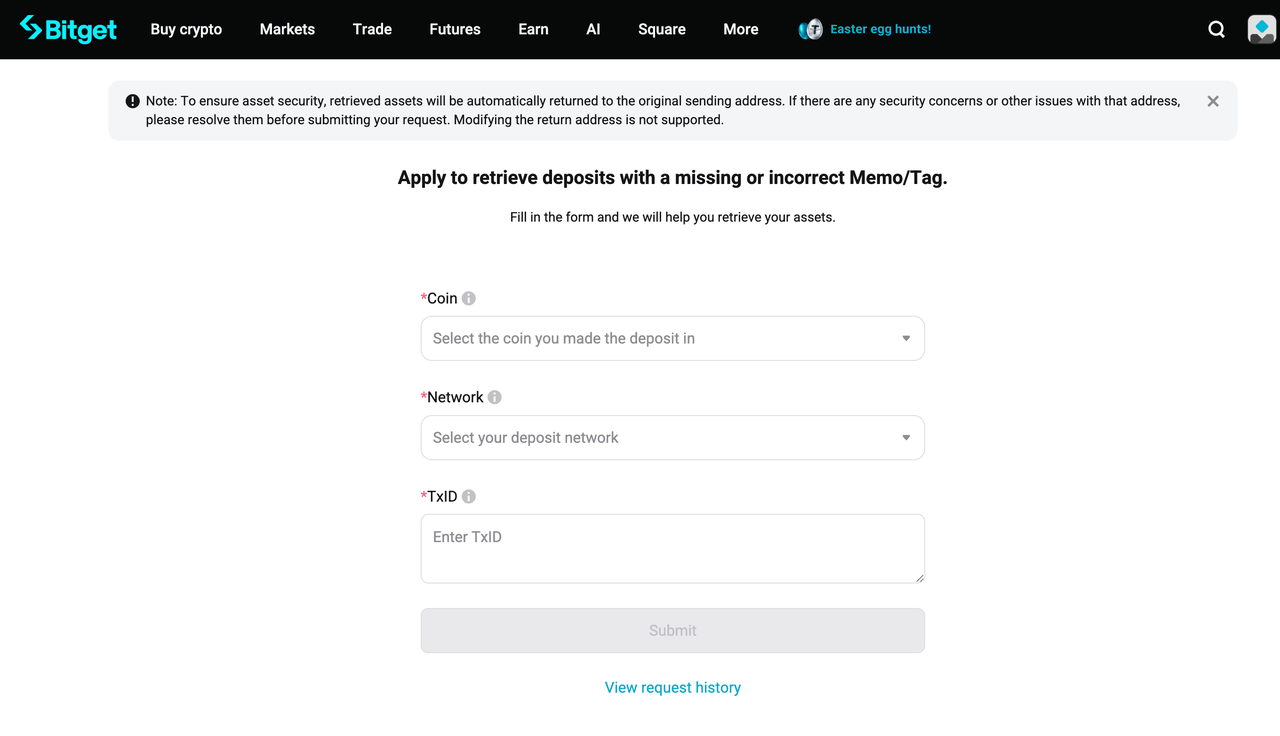Viewport: 1280px width, 736px height.
Task: Click the Easter egg hunts mascot icon
Action: coord(810,29)
